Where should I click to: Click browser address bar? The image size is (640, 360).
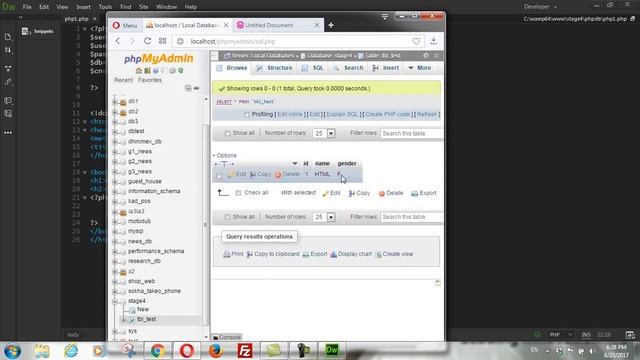[x=299, y=41]
